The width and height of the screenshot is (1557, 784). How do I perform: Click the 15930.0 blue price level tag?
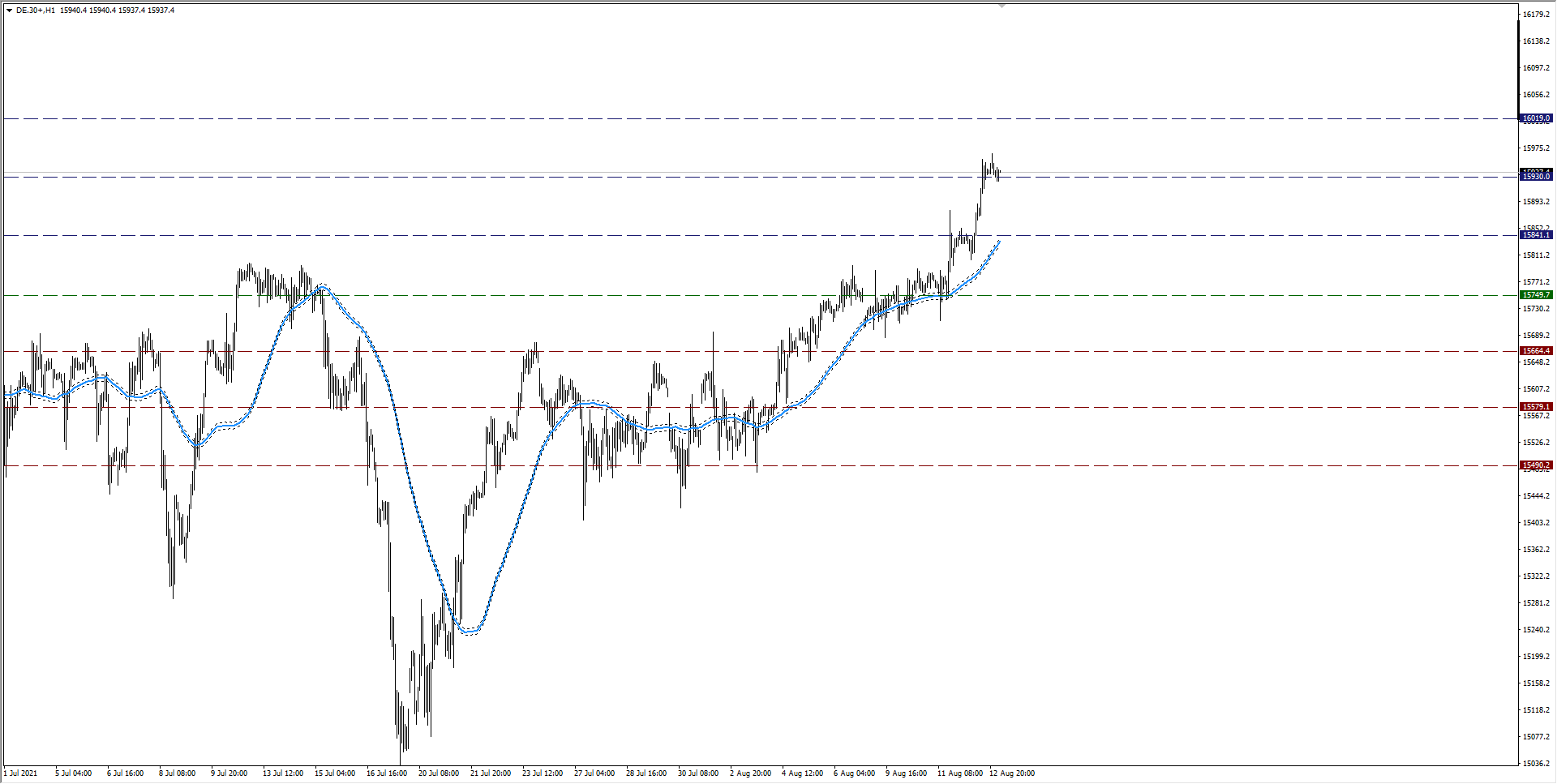(1536, 177)
